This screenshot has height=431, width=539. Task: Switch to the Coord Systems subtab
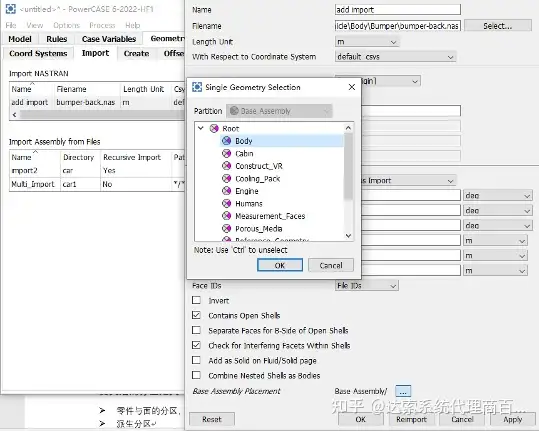38,54
